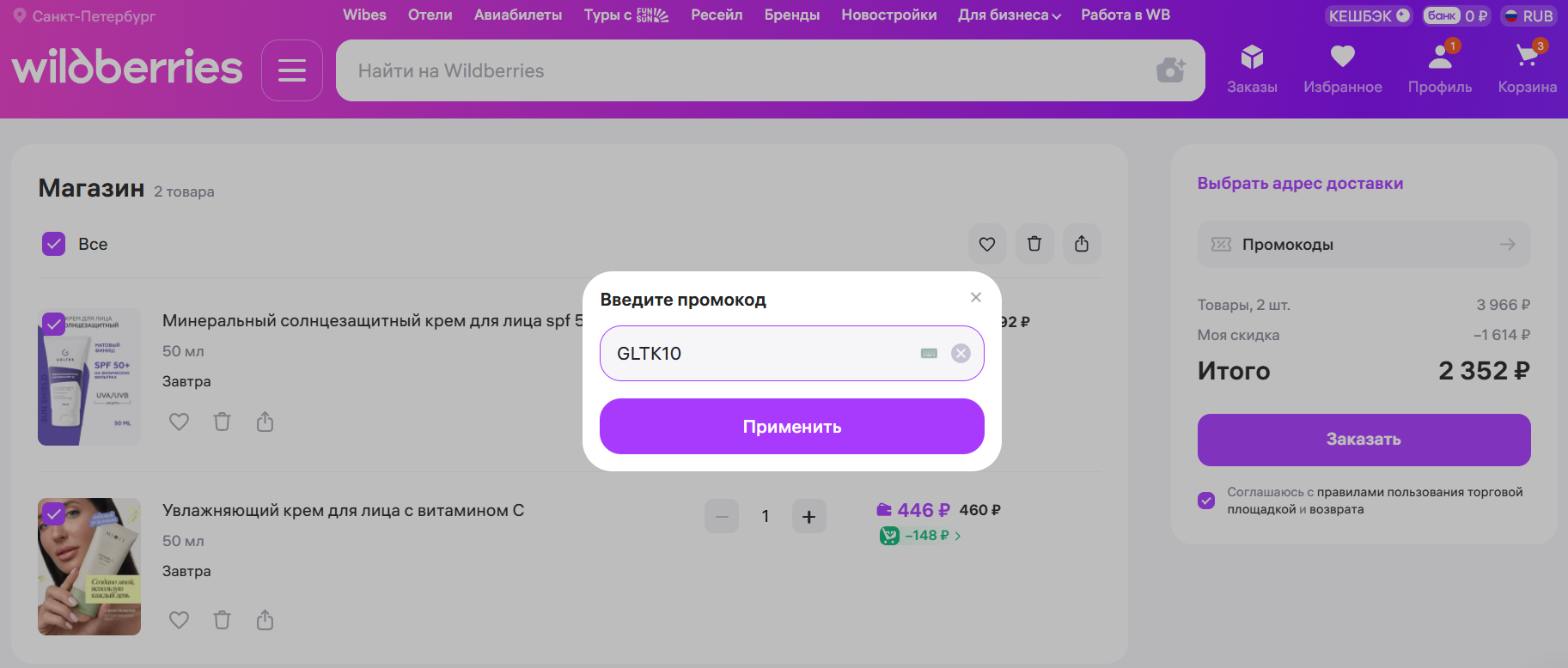Open Профиль profile icon

coord(1440,69)
